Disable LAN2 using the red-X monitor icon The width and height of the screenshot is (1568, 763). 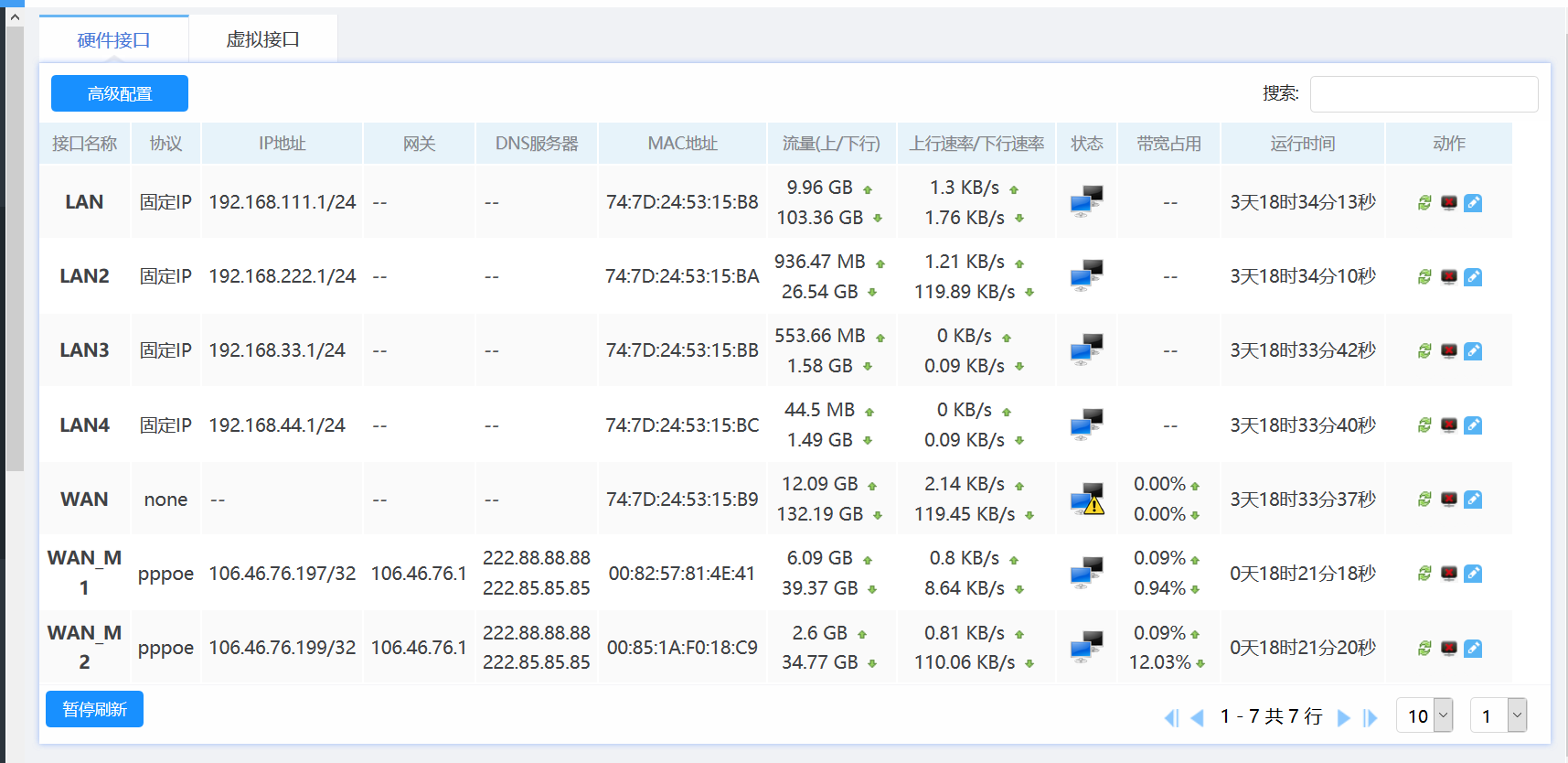[1449, 277]
